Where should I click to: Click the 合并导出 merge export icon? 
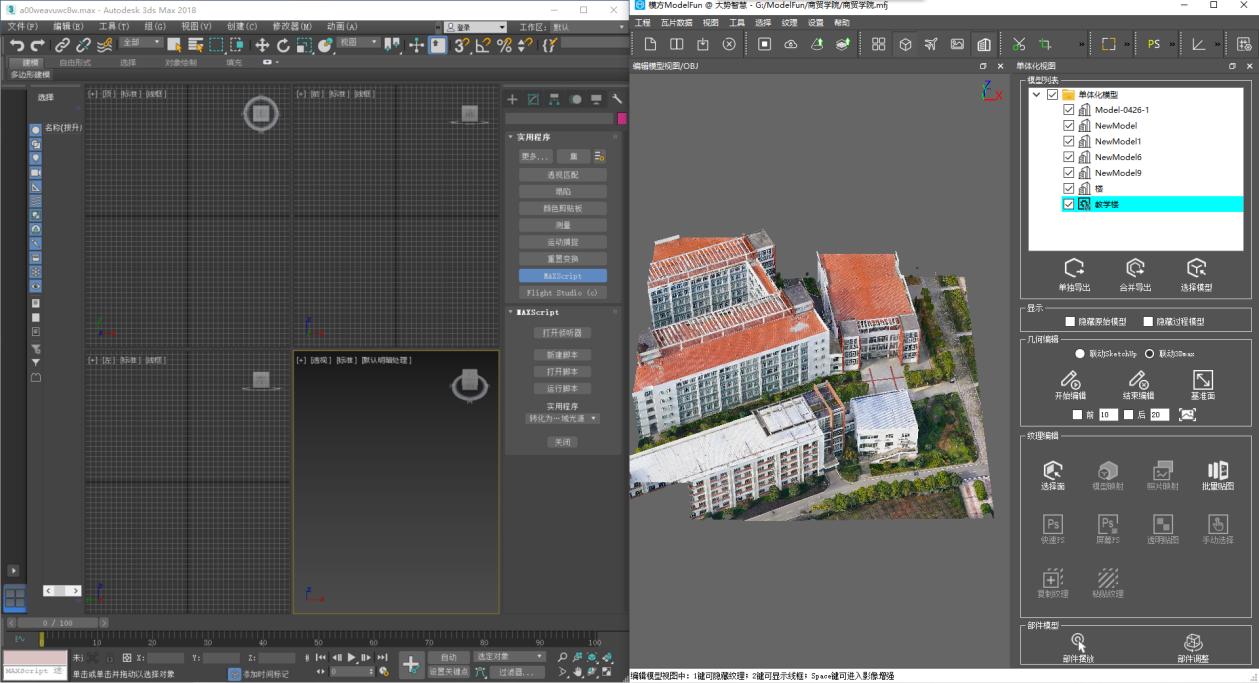coord(1135,268)
